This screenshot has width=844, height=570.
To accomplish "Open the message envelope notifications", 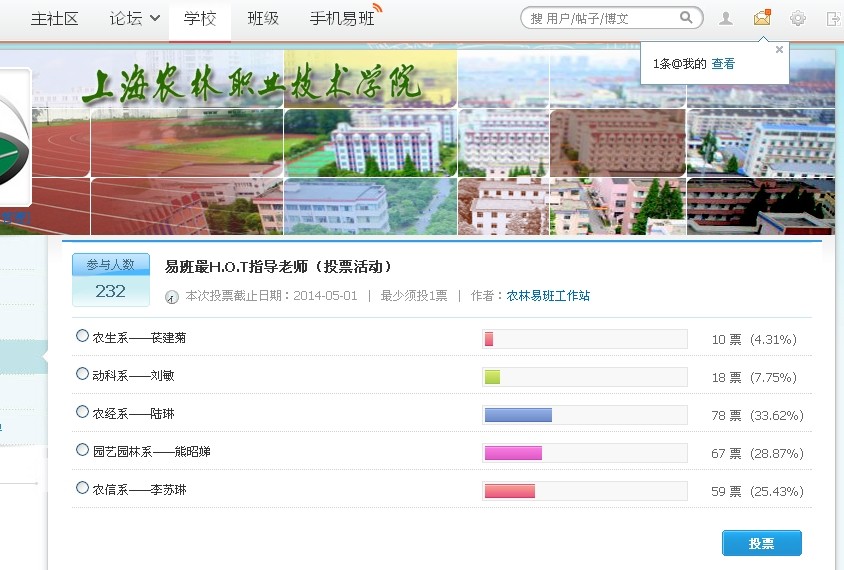I will pyautogui.click(x=762, y=18).
